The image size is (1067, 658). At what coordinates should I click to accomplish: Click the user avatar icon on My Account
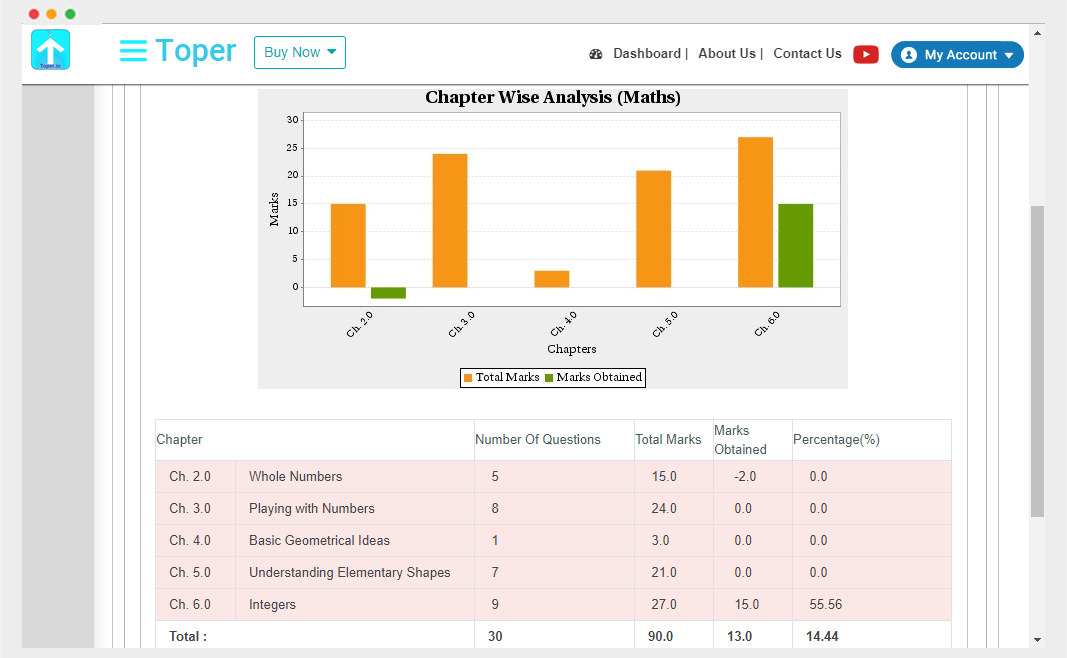click(909, 55)
